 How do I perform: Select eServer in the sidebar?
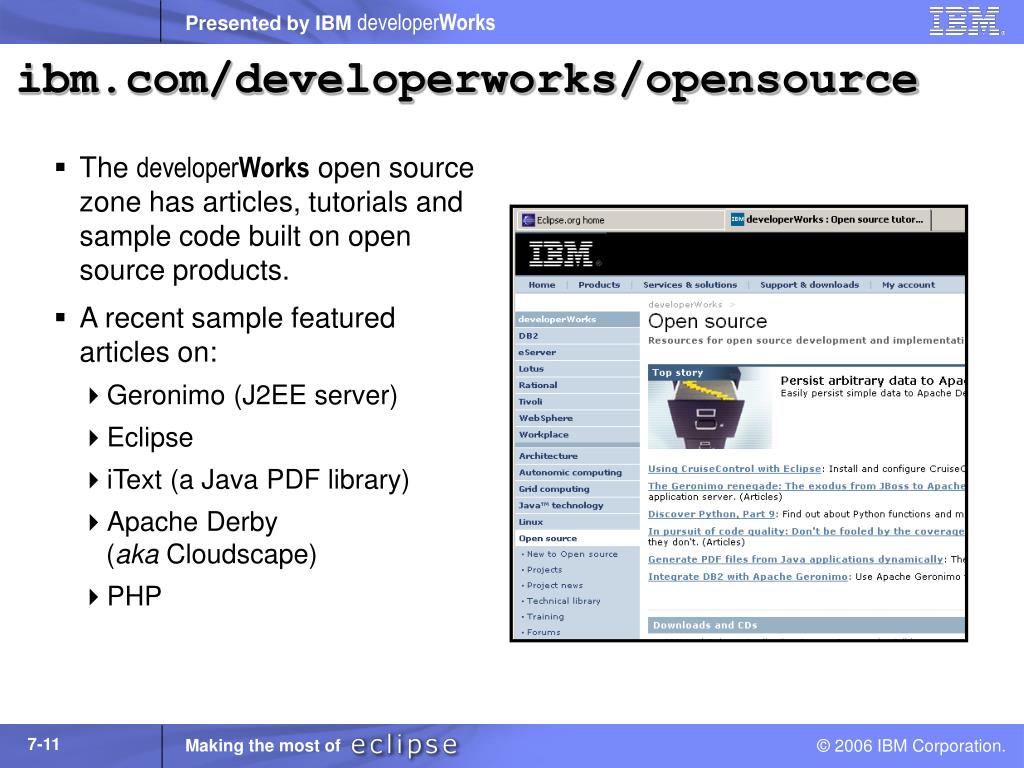tap(577, 352)
